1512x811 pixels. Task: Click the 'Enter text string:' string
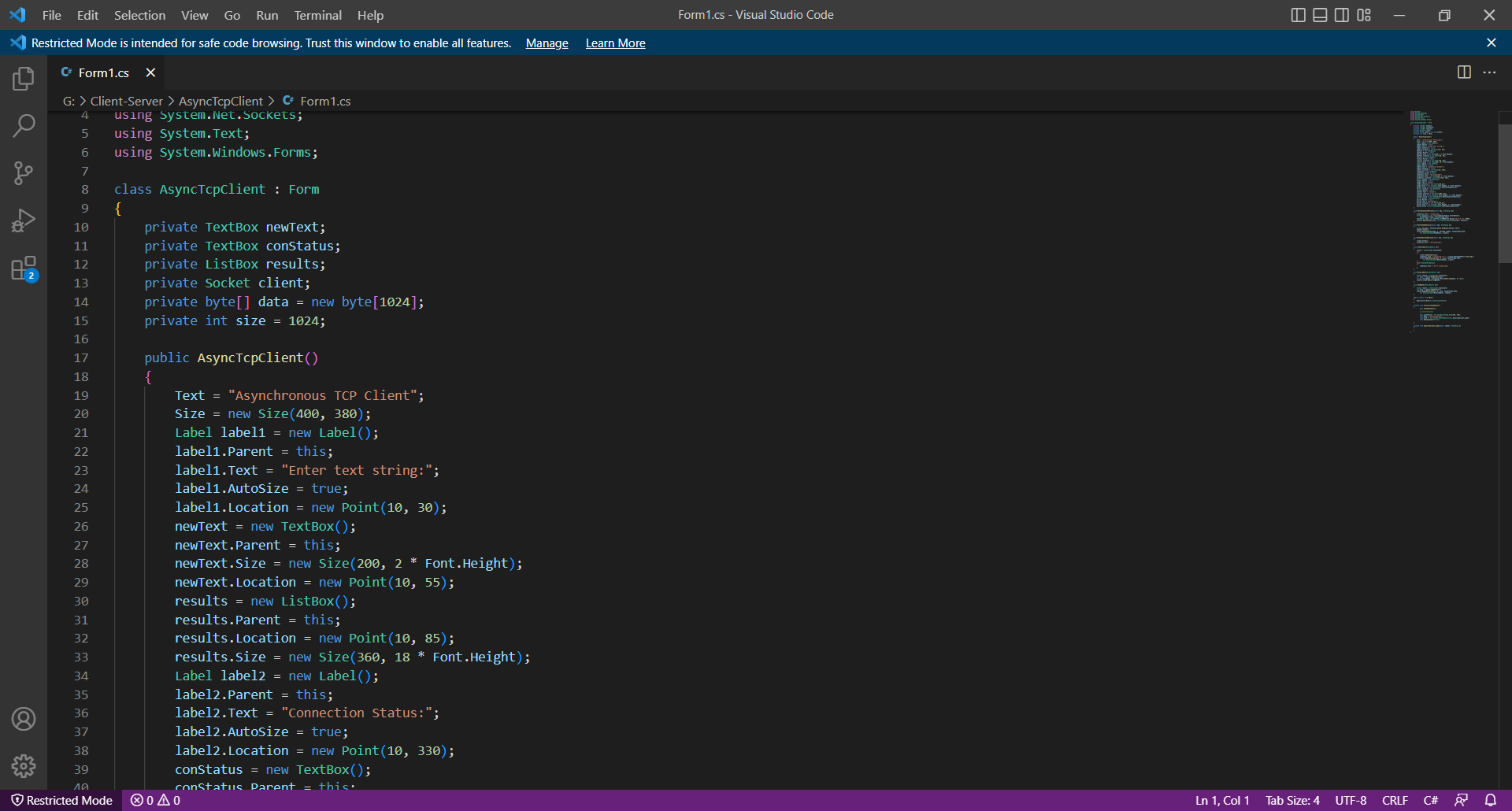357,471
